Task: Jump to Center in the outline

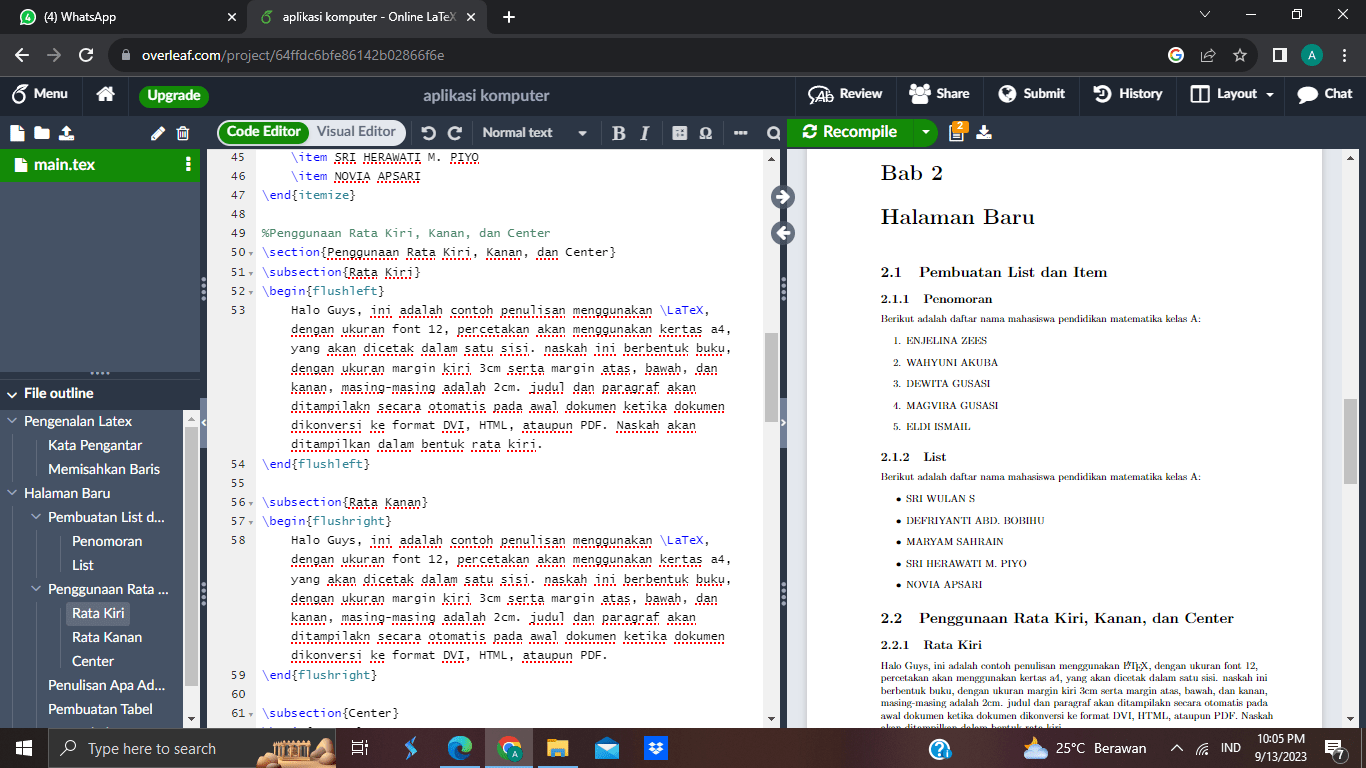Action: click(x=93, y=661)
